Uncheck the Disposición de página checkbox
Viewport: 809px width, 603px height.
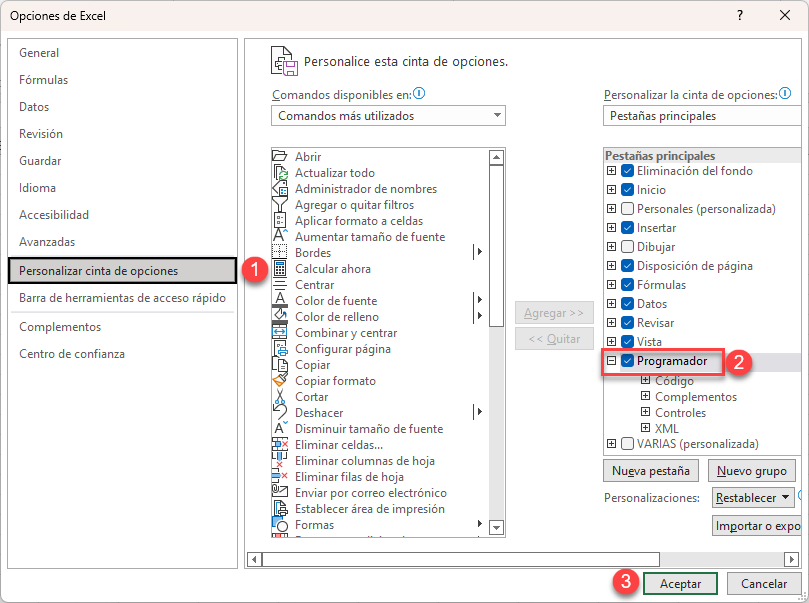pyautogui.click(x=627, y=266)
